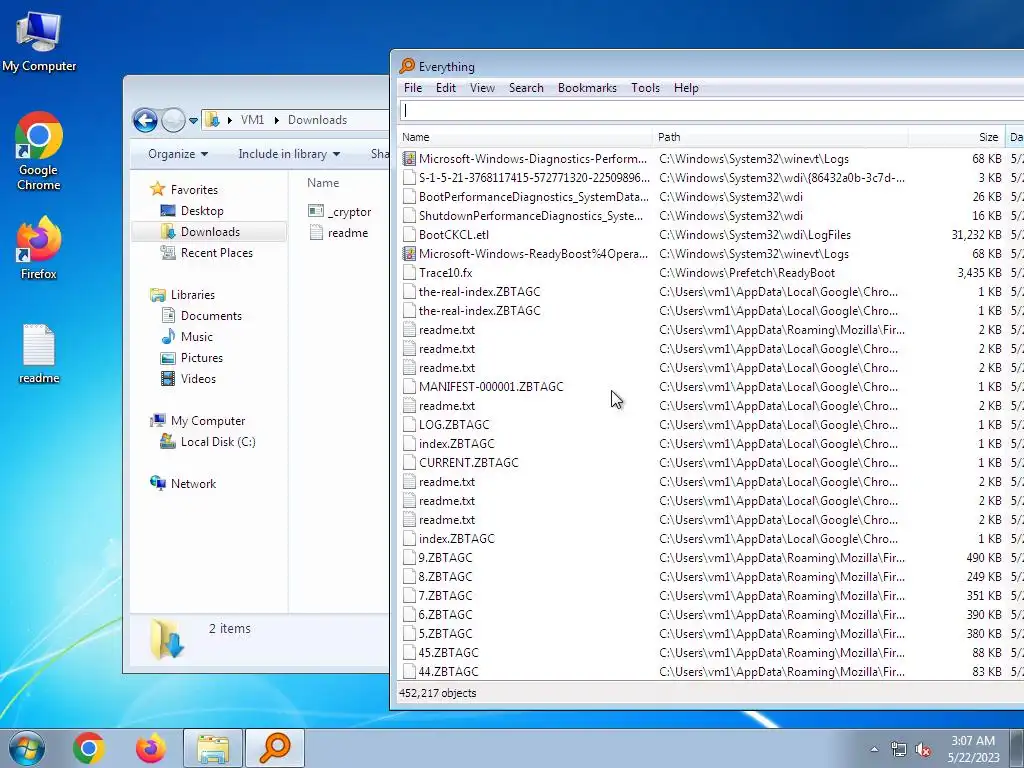Select _cryptor file in Downloads
Image resolution: width=1024 pixels, height=768 pixels.
pos(340,212)
